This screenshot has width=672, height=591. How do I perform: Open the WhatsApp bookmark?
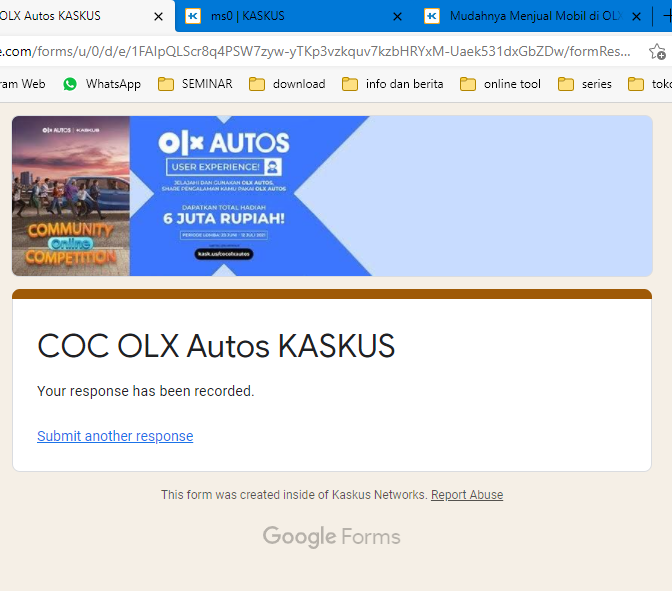point(102,84)
